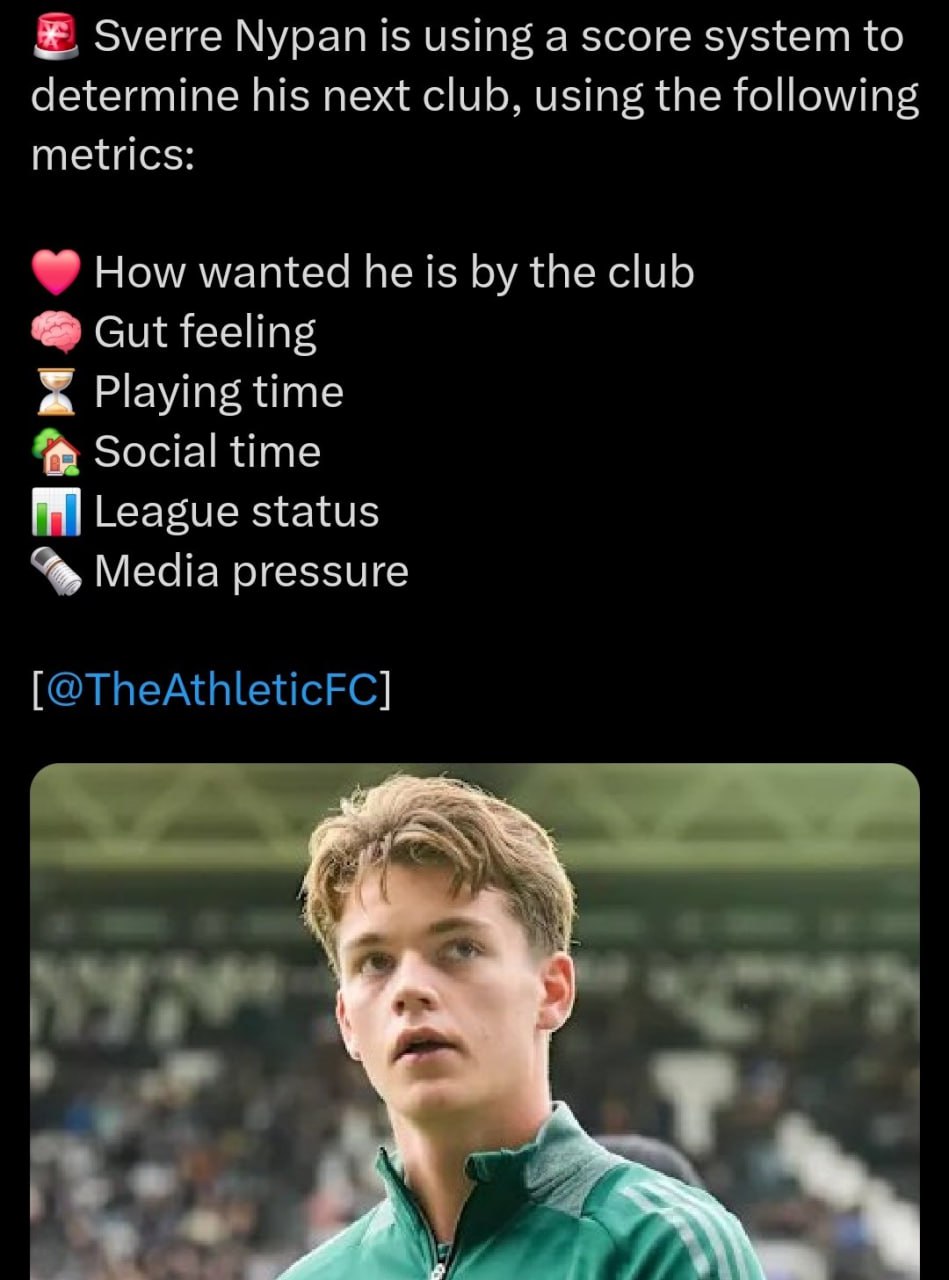Click the 'Playing time' text
Image resolution: width=949 pixels, height=1280 pixels.
point(218,392)
